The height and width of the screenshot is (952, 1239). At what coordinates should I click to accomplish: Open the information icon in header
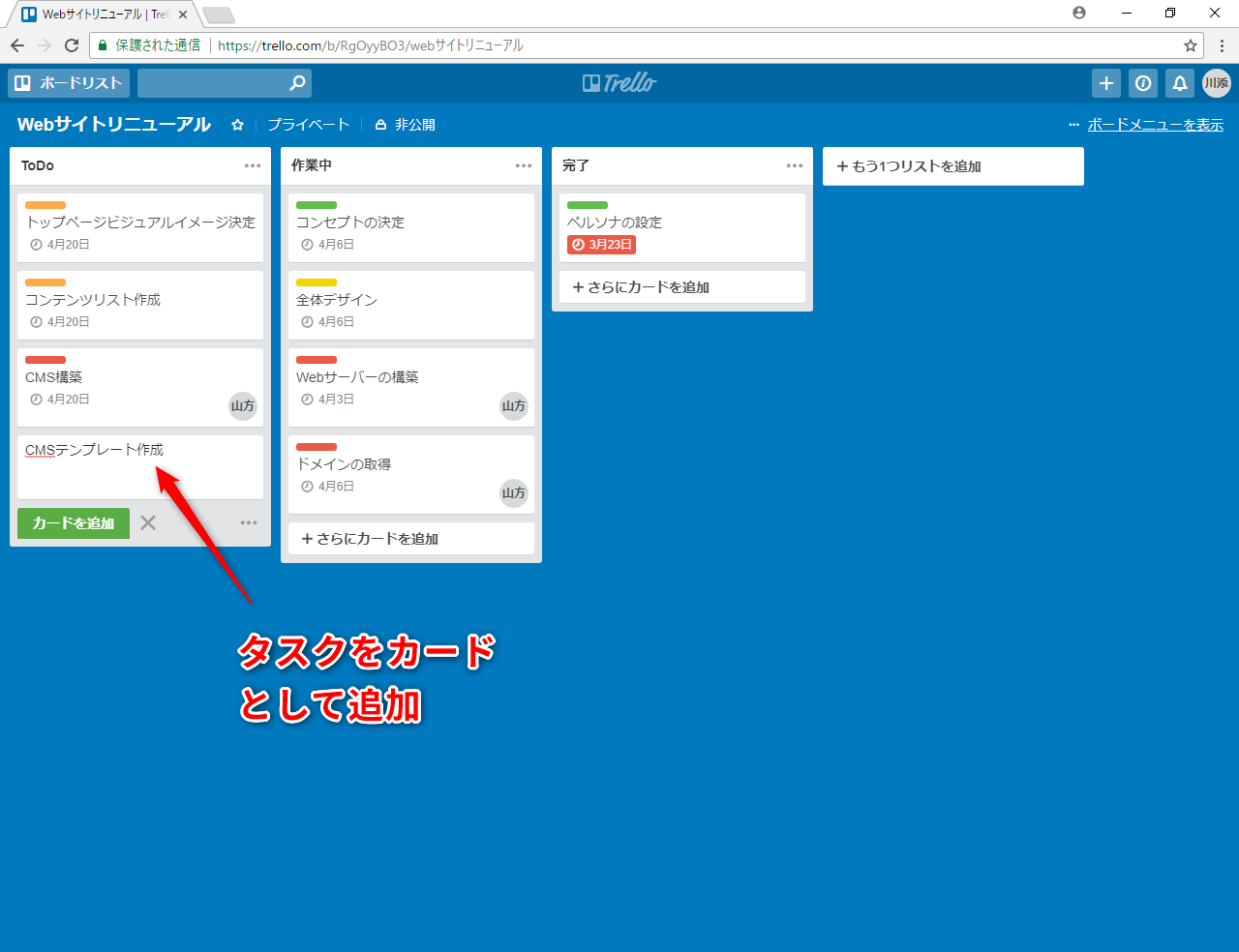click(x=1143, y=83)
